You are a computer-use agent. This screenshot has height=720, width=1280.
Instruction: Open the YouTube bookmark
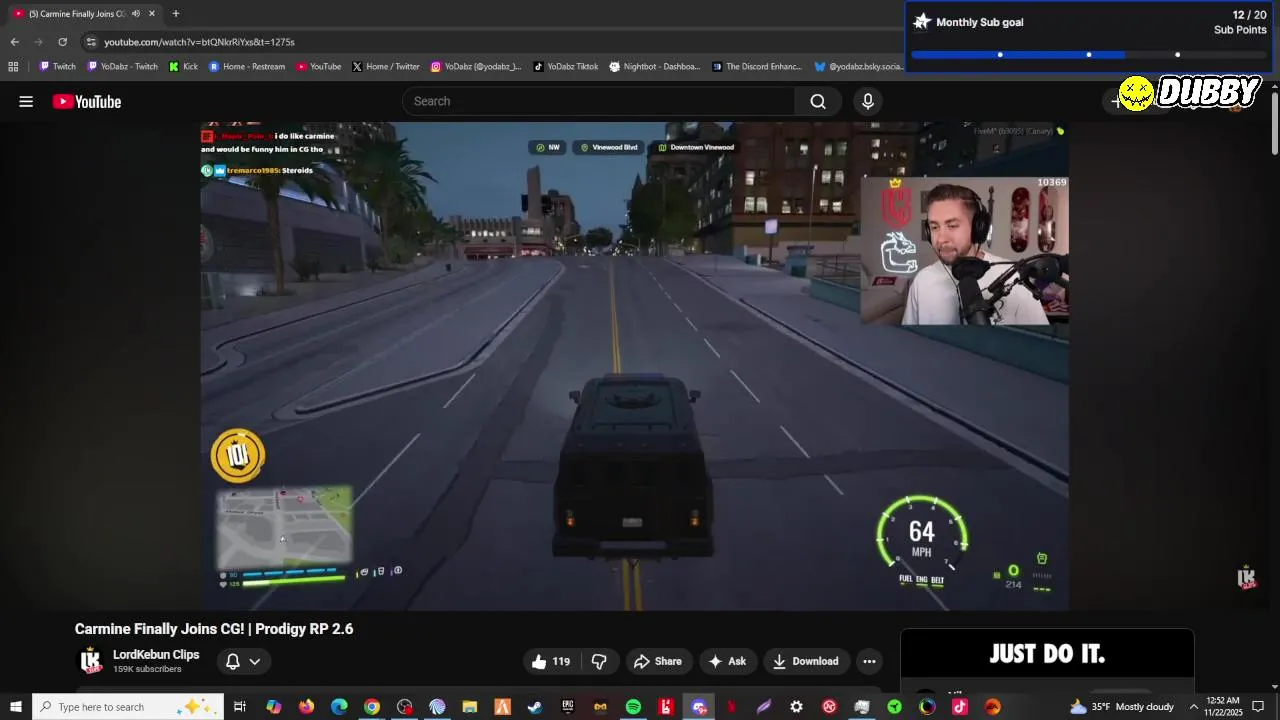pos(318,67)
